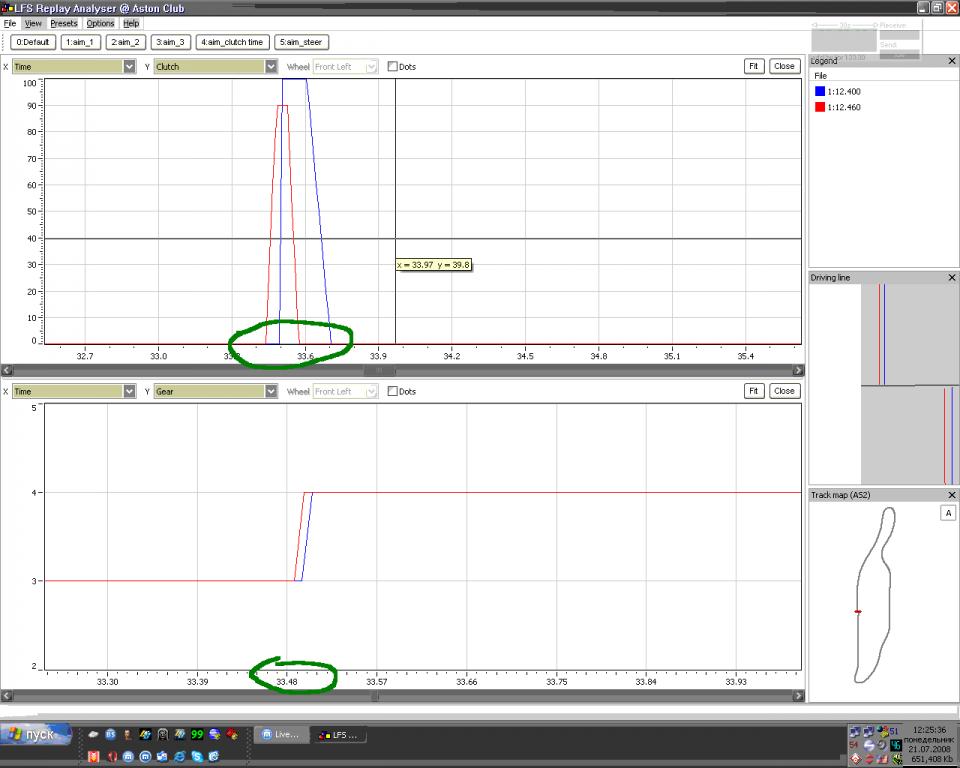Close the Gear graph
The width and height of the screenshot is (960, 768).
784,391
